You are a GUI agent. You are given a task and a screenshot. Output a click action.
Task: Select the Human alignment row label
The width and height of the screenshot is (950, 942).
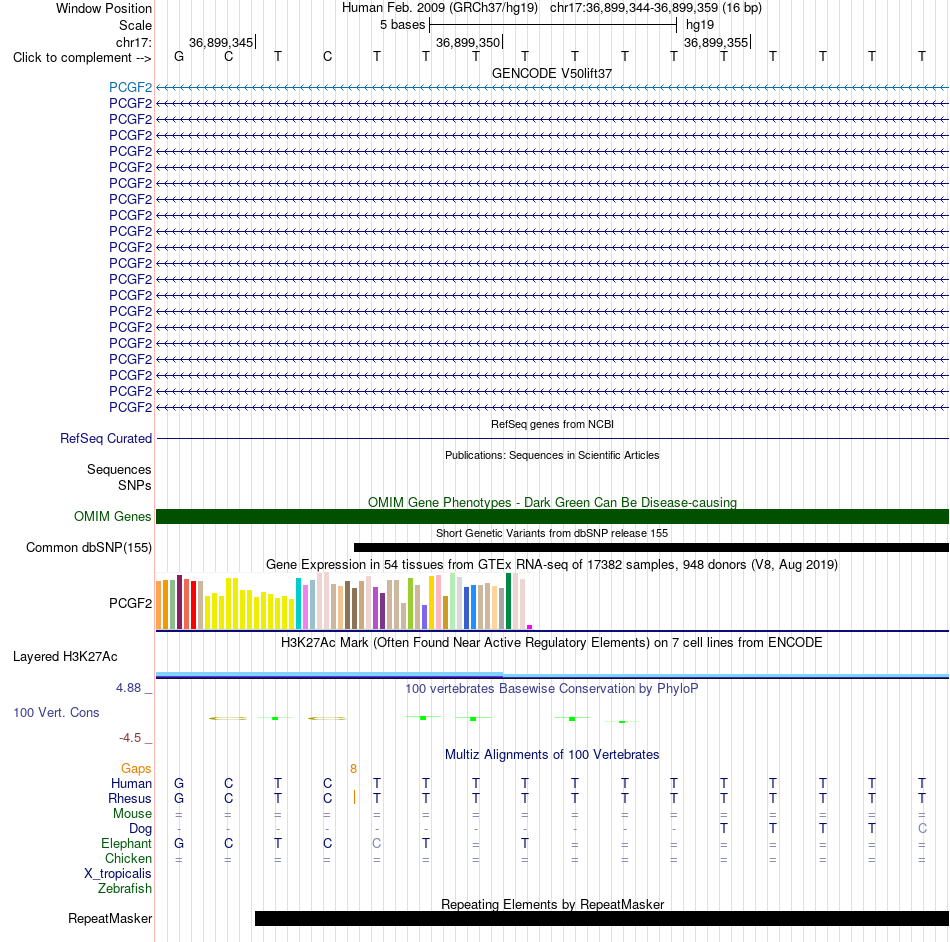131,784
